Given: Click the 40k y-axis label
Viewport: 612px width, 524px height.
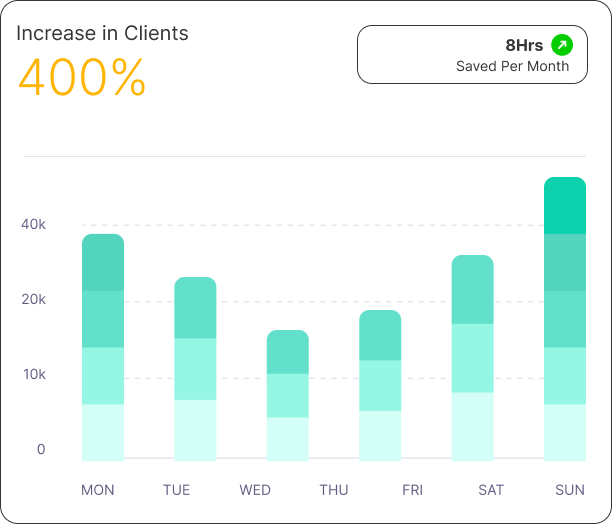Looking at the screenshot, I should click(34, 224).
